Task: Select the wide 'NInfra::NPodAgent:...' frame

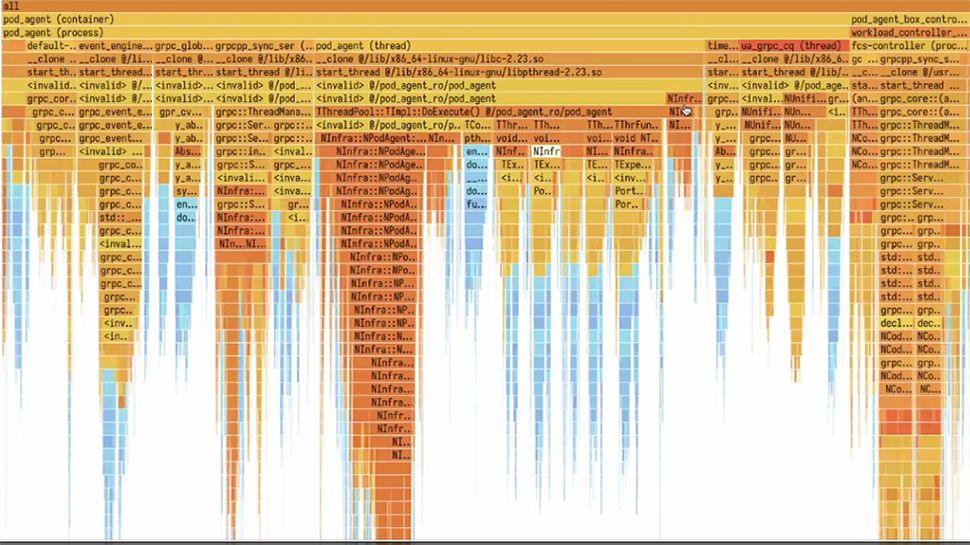Action: pos(372,138)
